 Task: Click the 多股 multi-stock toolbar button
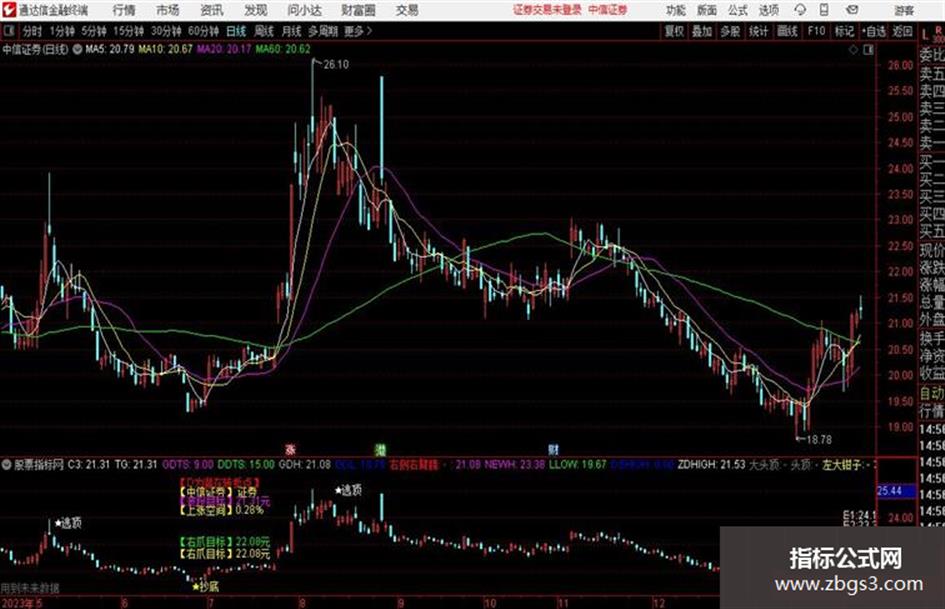[730, 31]
